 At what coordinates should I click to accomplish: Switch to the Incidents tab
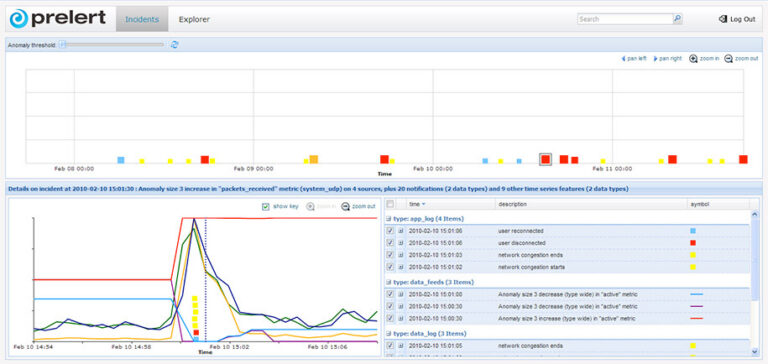click(142, 19)
